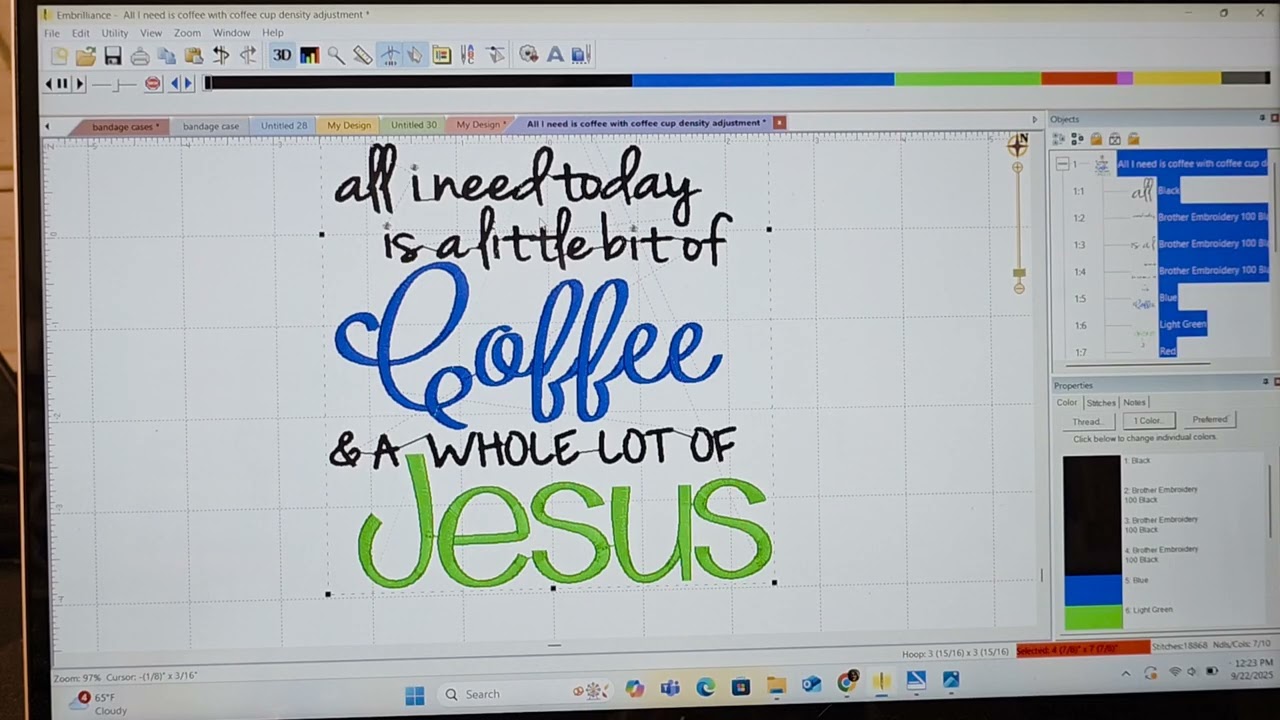Print the design with the printer icon

coord(140,56)
